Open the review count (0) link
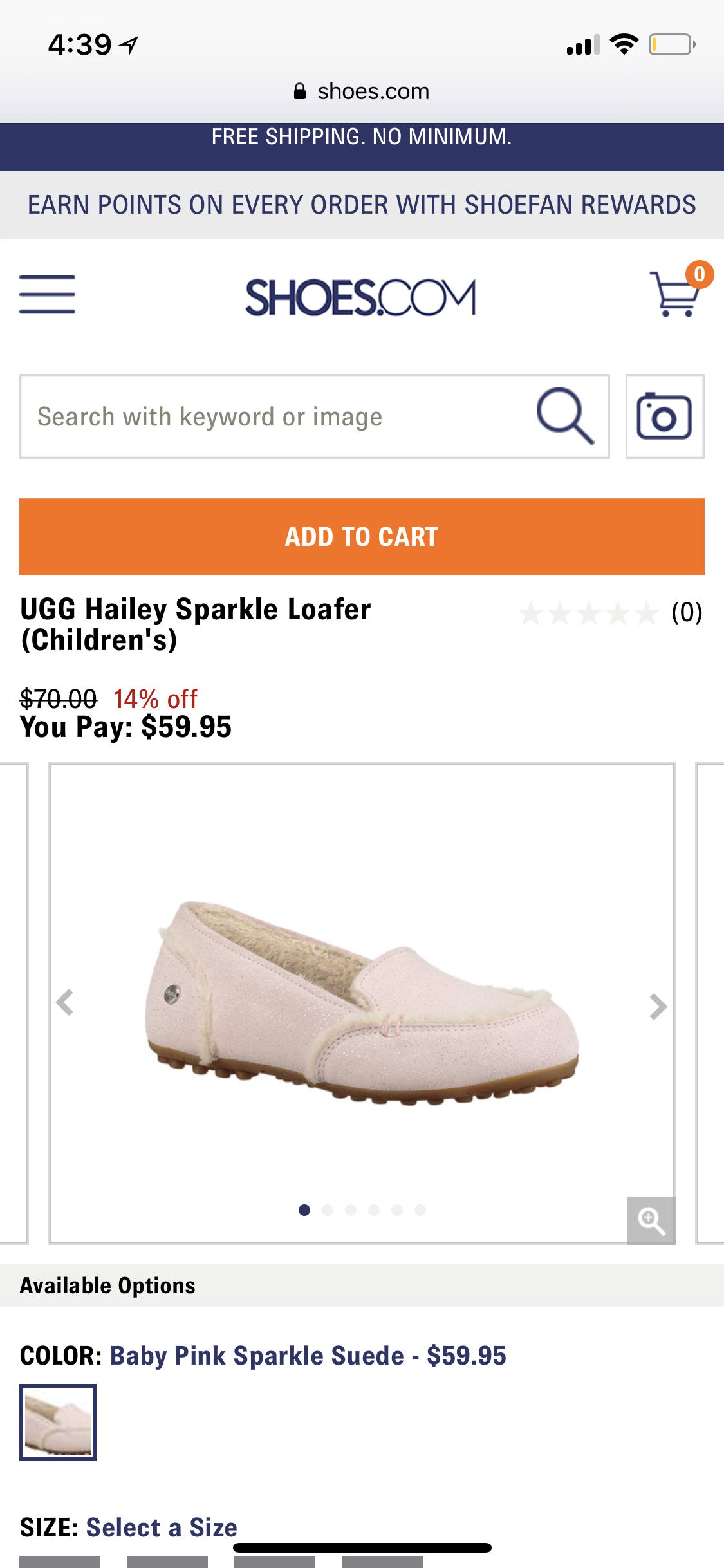The image size is (724, 1568). (x=686, y=613)
